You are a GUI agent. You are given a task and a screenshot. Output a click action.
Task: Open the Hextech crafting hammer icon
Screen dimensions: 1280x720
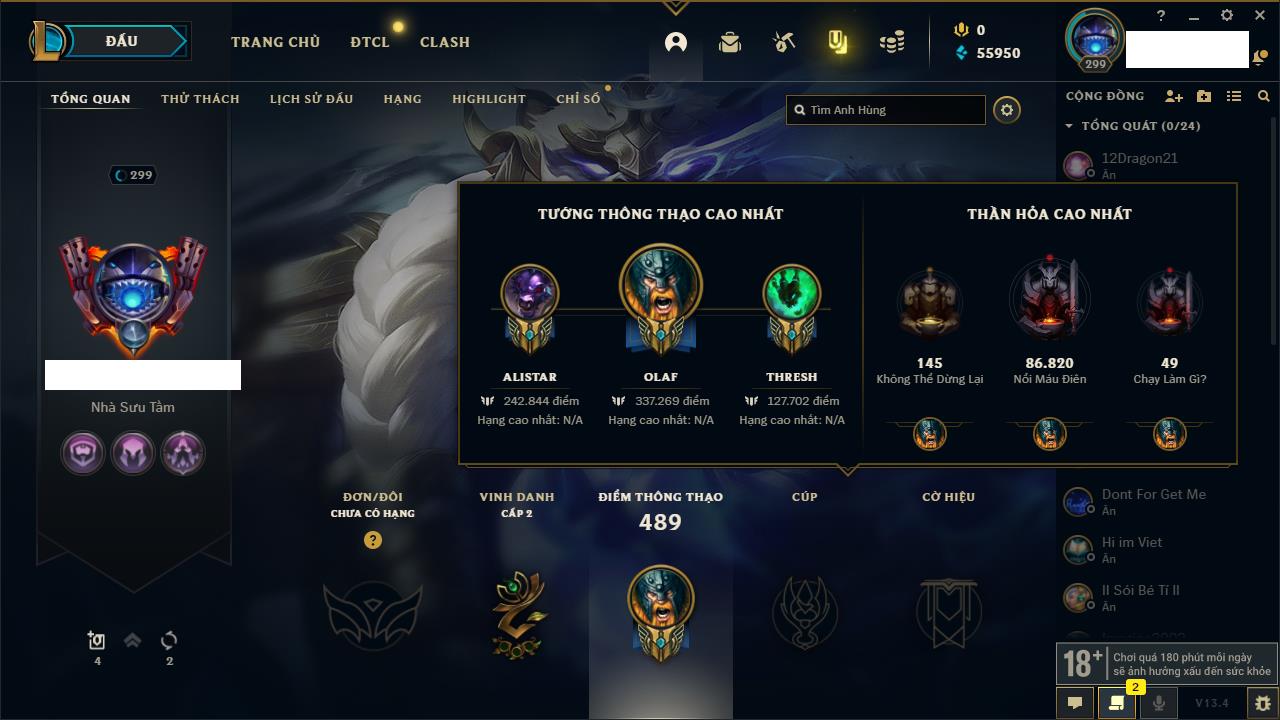tap(784, 42)
